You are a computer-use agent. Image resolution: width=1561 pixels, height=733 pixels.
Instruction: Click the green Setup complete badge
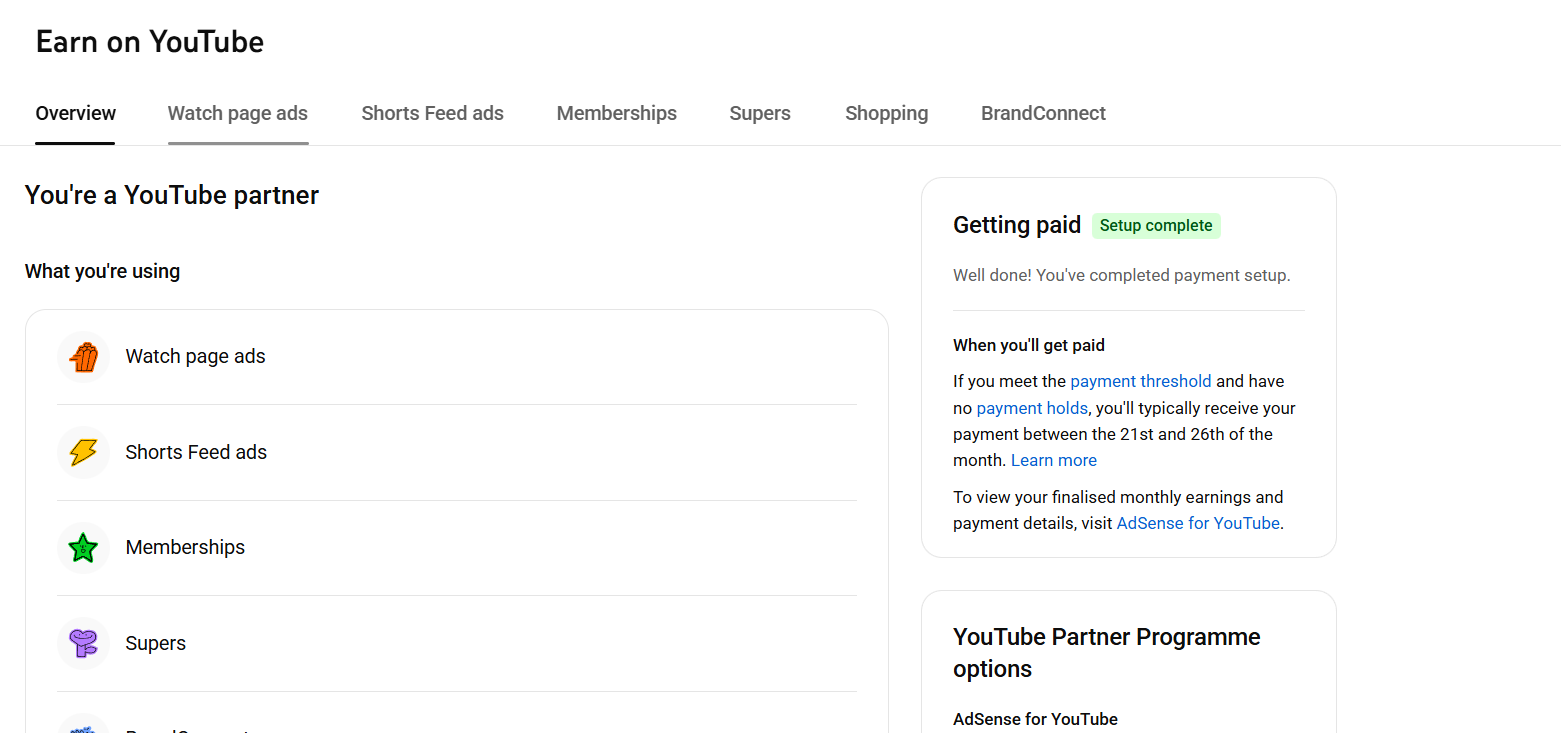coord(1155,226)
